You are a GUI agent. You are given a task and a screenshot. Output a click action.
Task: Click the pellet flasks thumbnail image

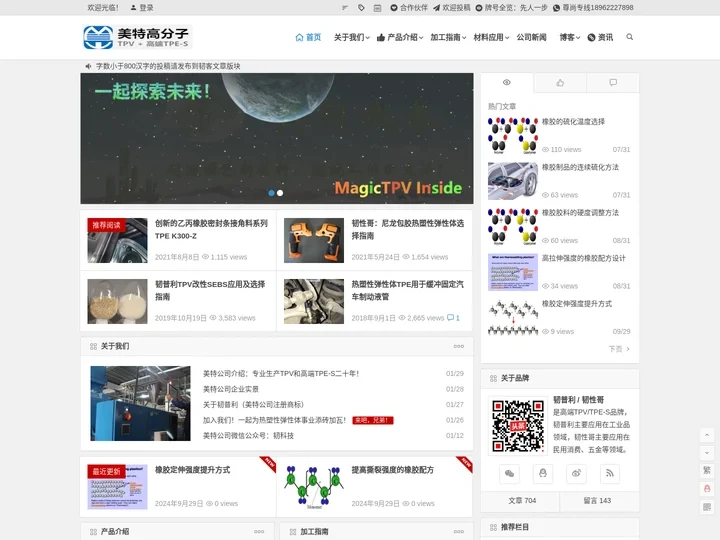[118, 301]
